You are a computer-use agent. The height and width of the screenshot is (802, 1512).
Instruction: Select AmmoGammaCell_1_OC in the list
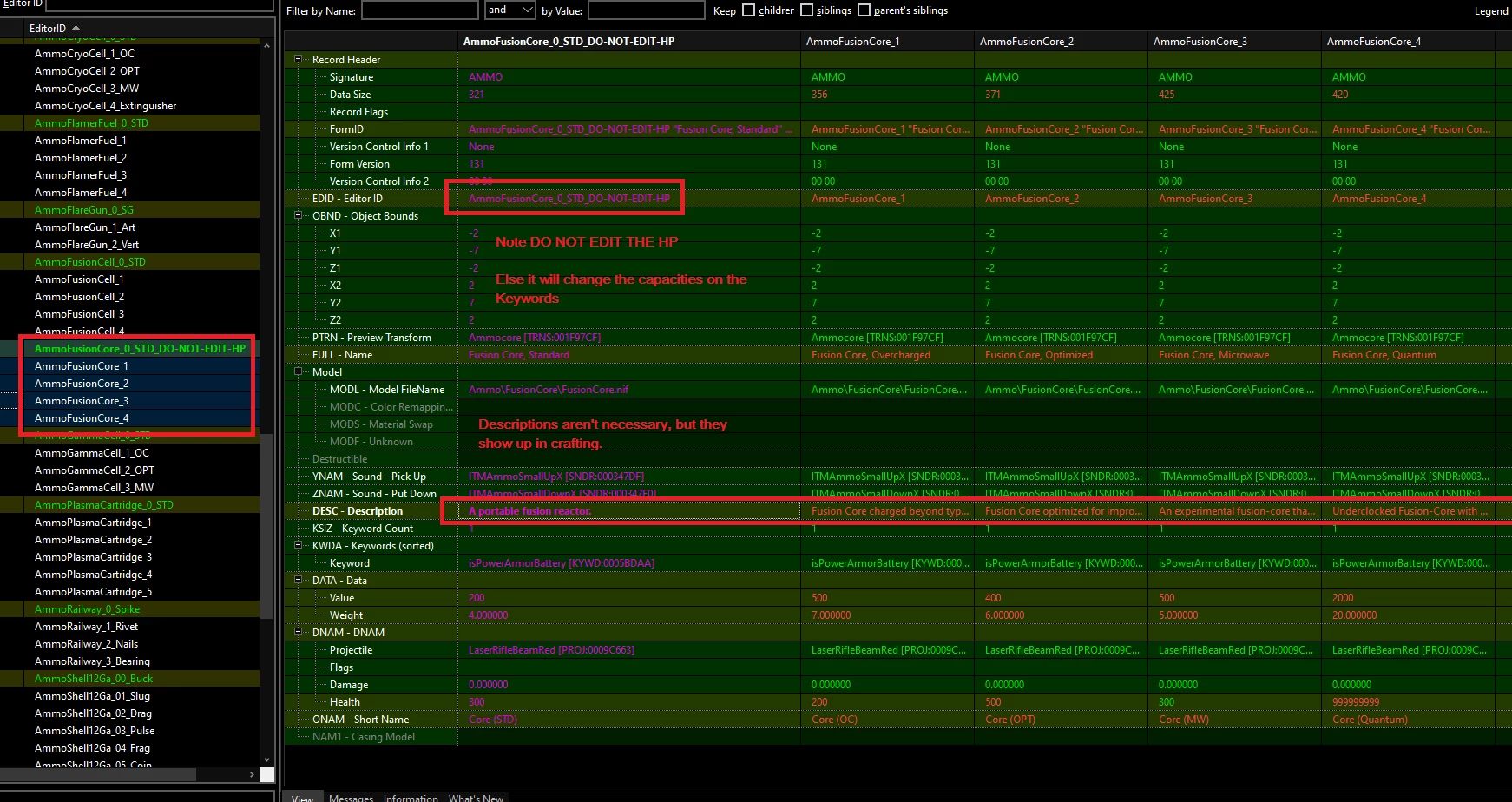tap(91, 453)
